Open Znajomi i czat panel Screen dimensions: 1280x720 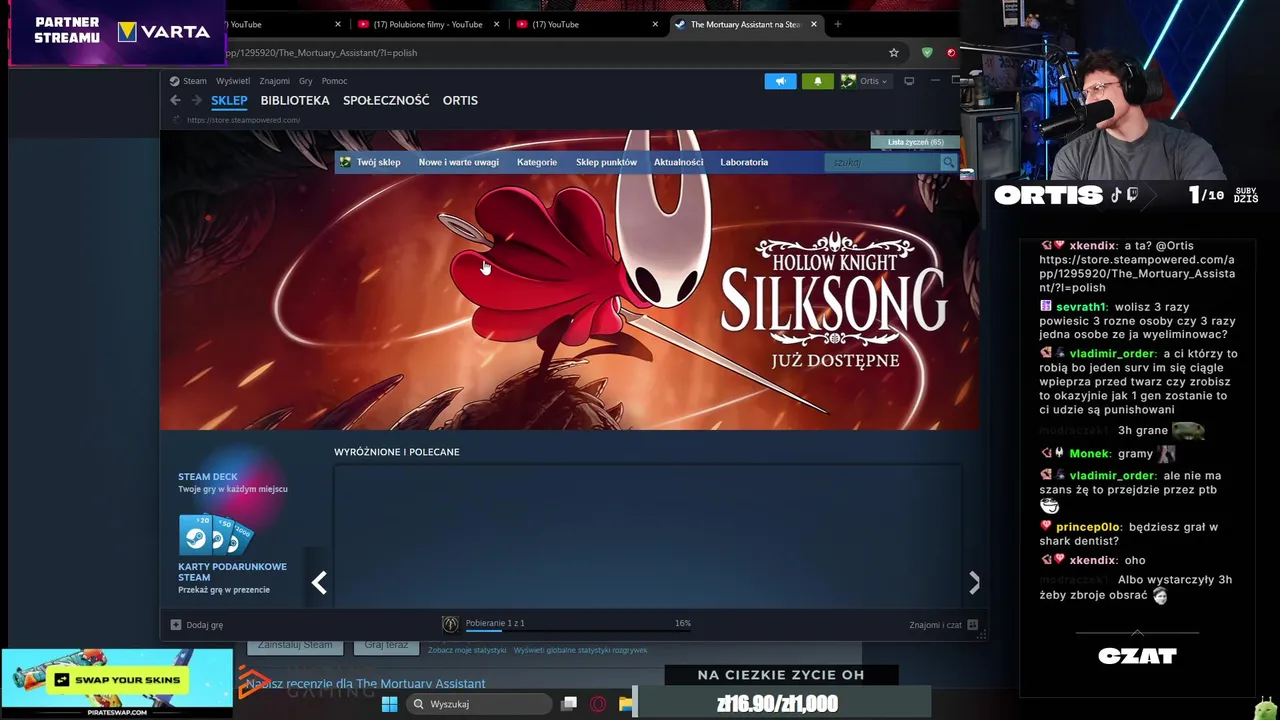(x=935, y=625)
